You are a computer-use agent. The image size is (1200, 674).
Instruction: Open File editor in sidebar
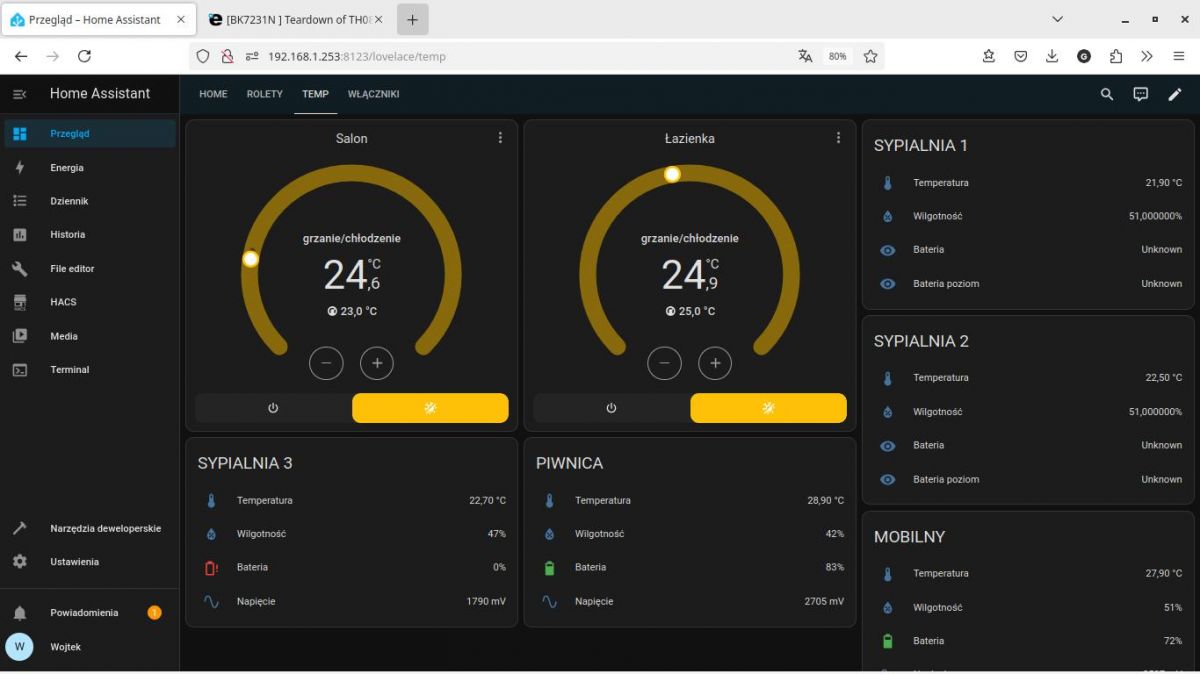tap(90, 269)
